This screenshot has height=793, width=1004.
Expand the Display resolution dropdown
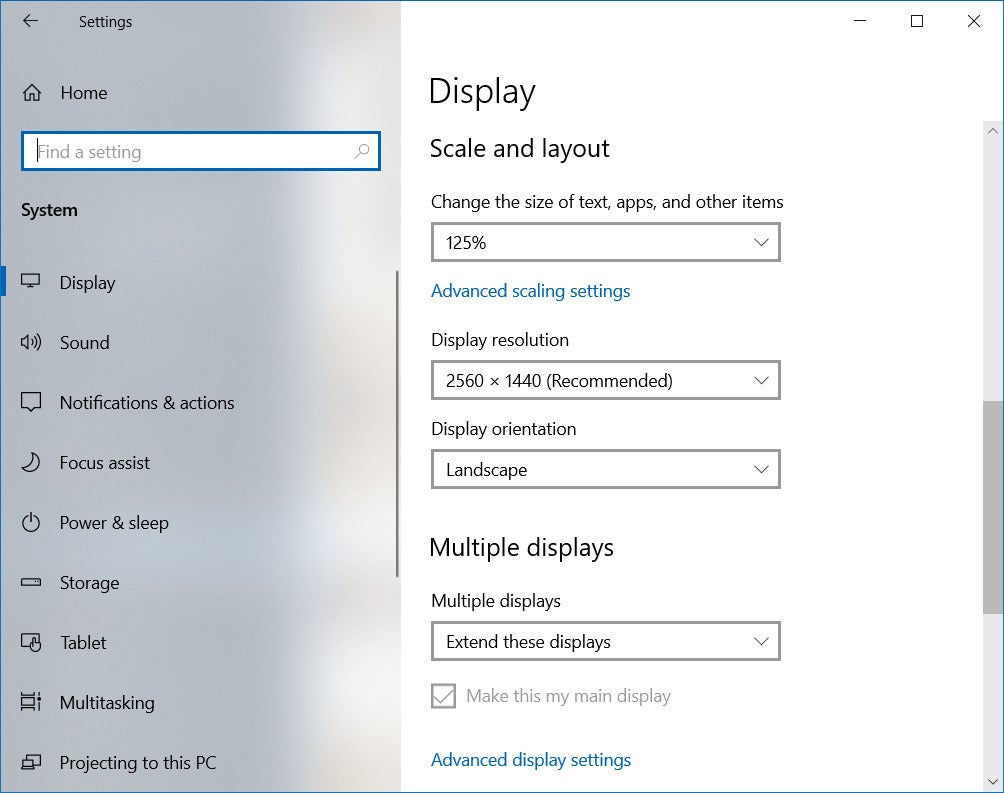(605, 381)
